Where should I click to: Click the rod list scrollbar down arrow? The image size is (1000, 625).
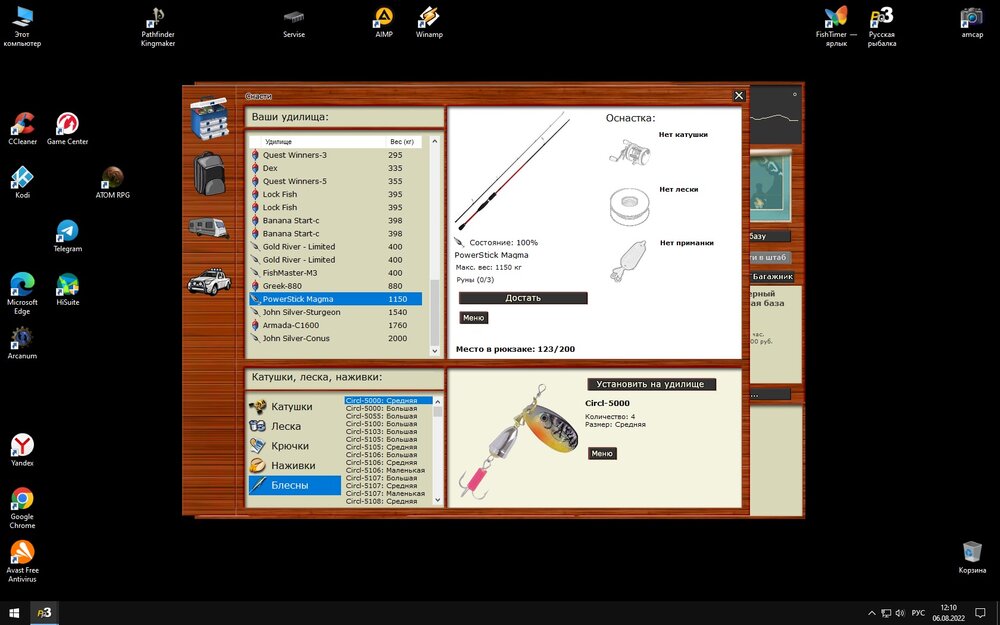(x=434, y=351)
